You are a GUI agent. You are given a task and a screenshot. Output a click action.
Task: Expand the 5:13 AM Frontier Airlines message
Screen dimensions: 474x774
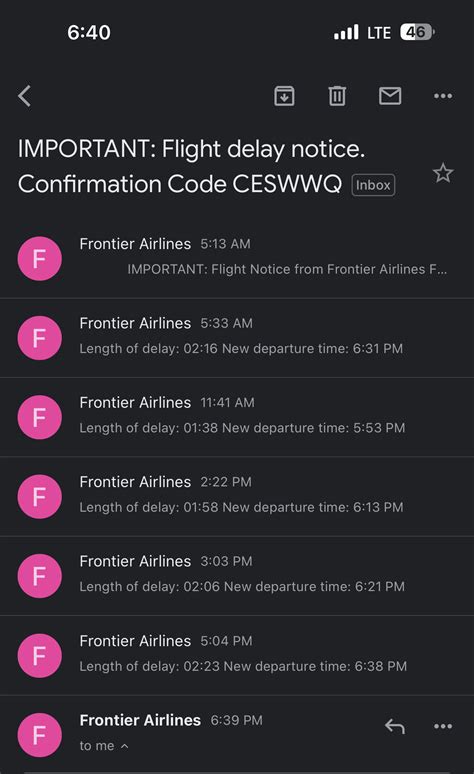pyautogui.click(x=237, y=258)
